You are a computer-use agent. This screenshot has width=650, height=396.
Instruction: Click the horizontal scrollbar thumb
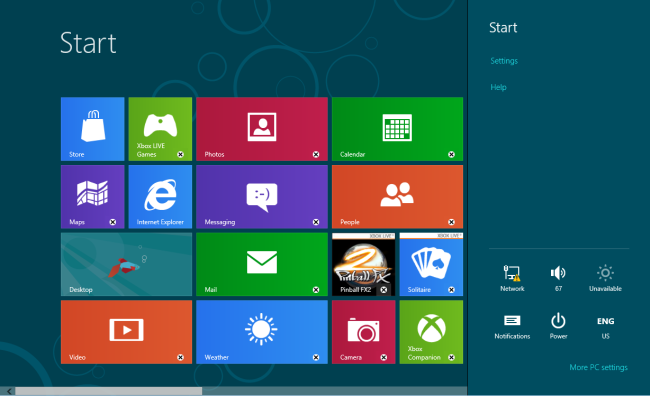[x=109, y=391]
